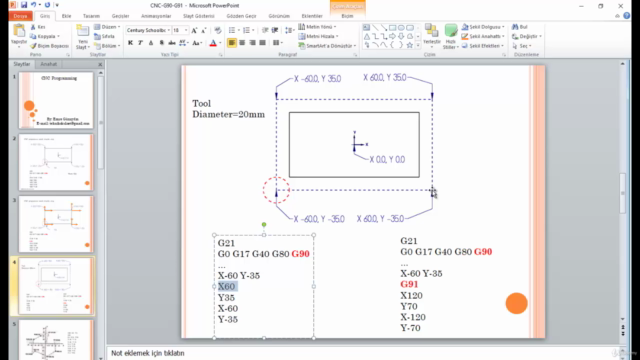Image resolution: width=640 pixels, height=360 pixels.
Task: Open Metin Yönü text direction dropdown
Action: (x=317, y=27)
